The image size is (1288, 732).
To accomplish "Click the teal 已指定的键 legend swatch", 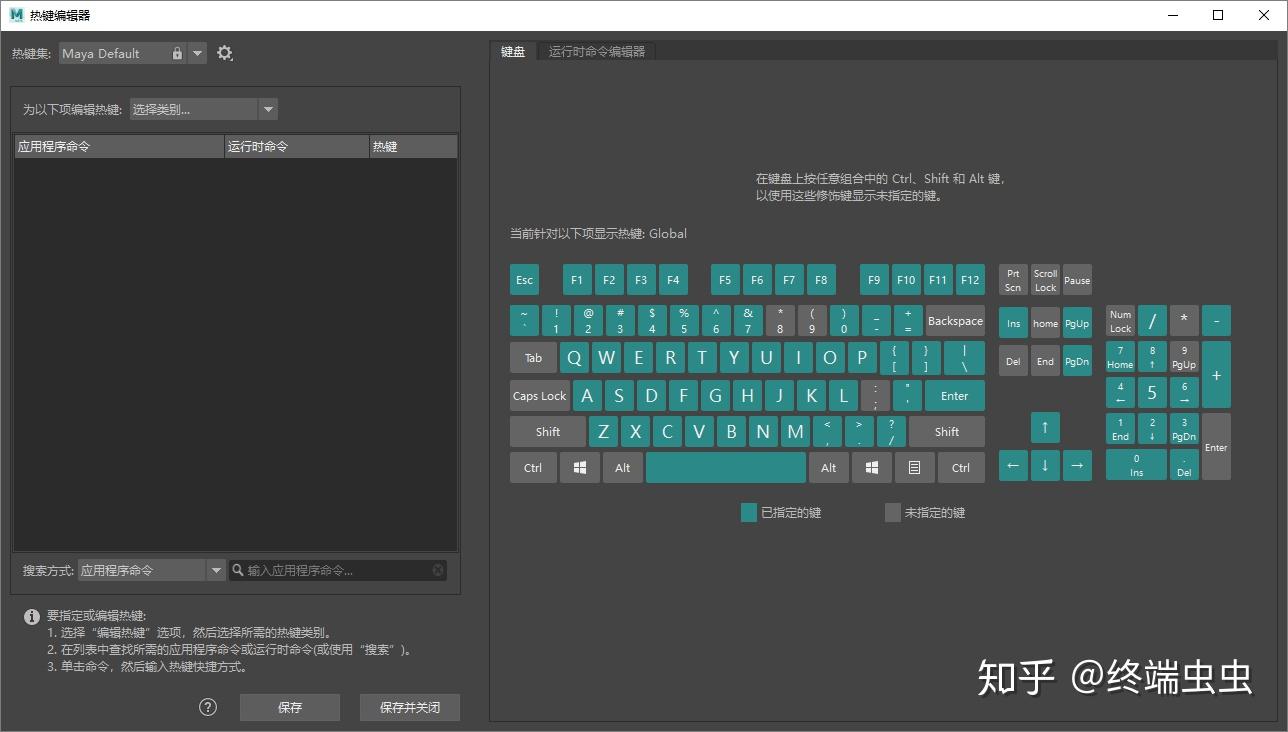I will tap(748, 512).
